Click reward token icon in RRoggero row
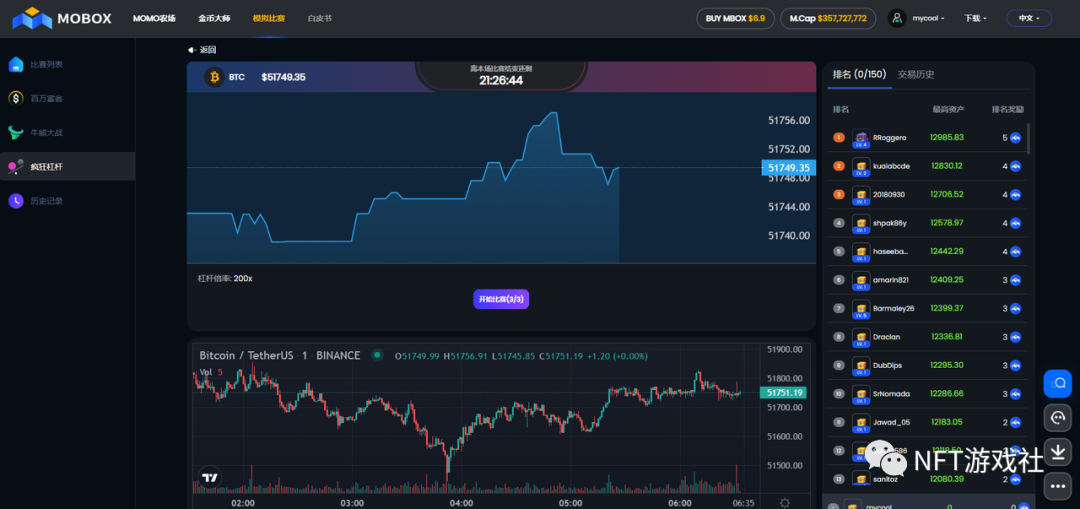The image size is (1080, 509). pos(1015,138)
